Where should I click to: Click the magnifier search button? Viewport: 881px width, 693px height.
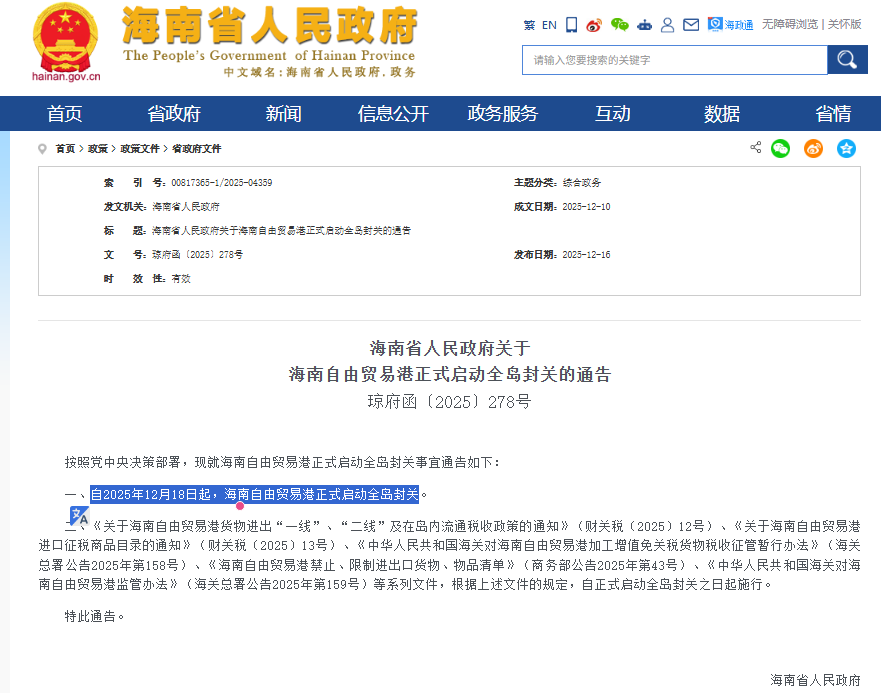point(847,60)
